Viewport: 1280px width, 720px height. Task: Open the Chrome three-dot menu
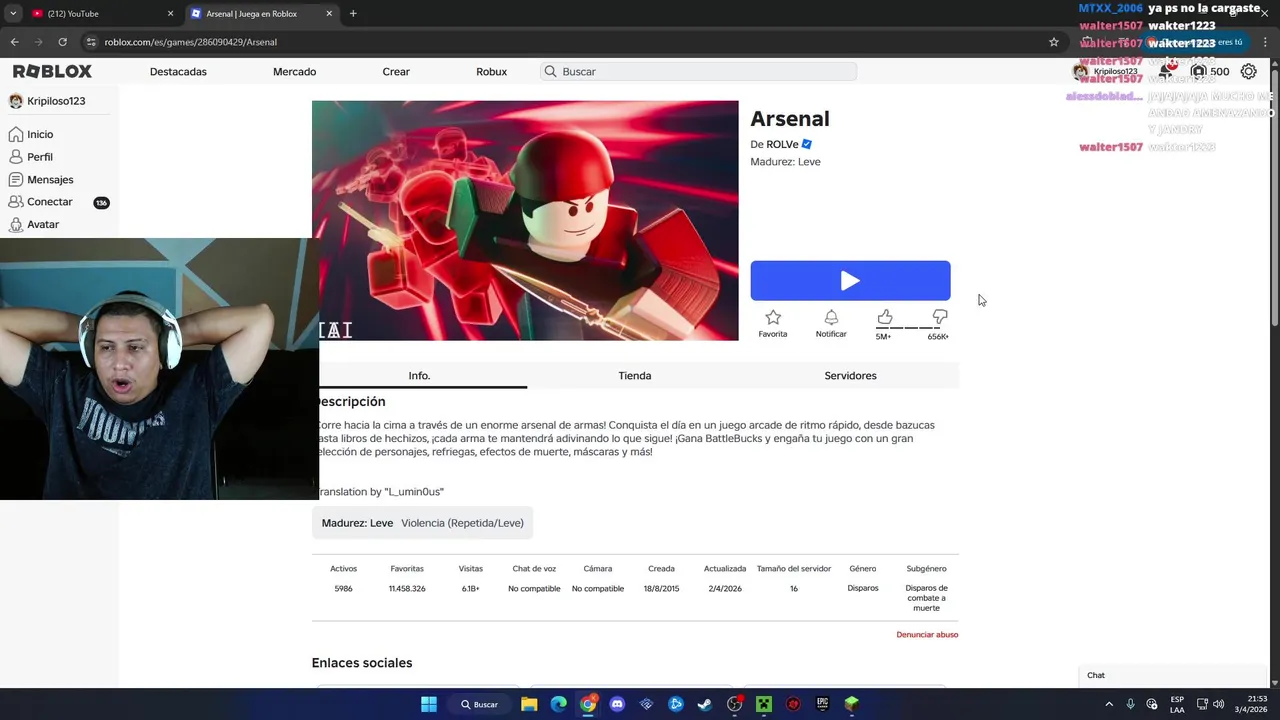[x=1265, y=42]
